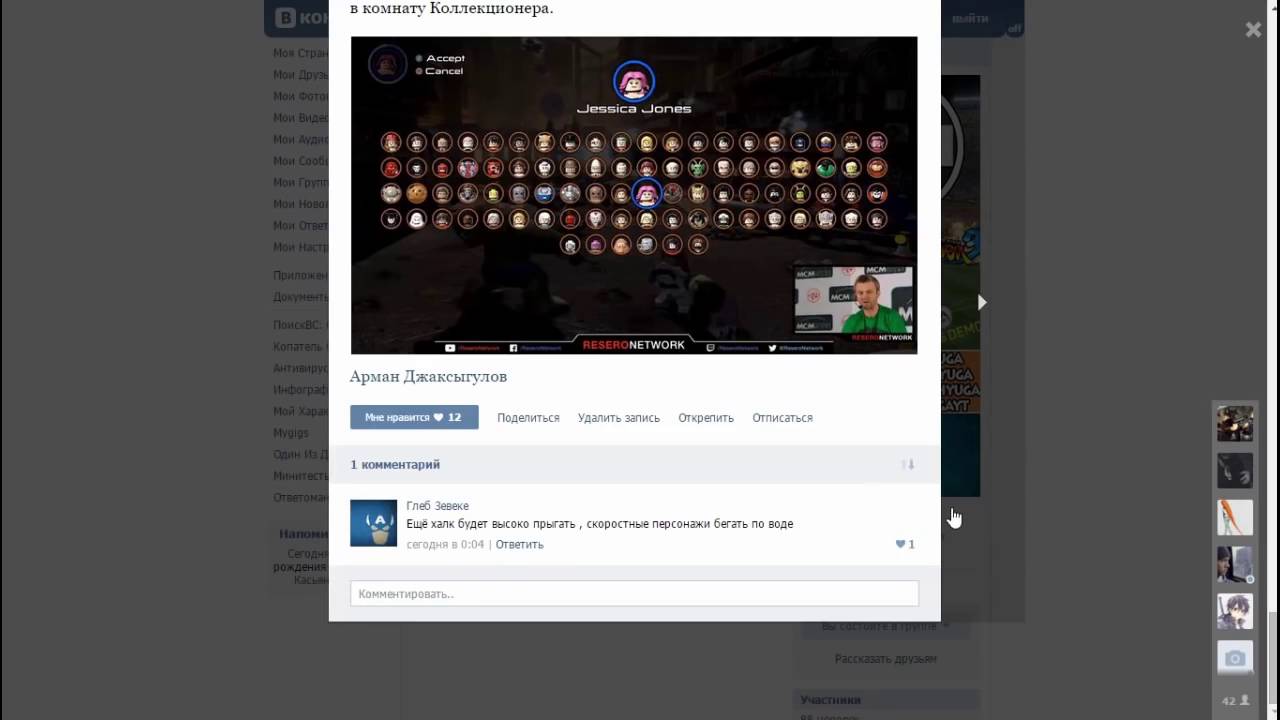Open the fourth friend avatar in chat sidebar
Image resolution: width=1280 pixels, height=720 pixels.
1235,565
